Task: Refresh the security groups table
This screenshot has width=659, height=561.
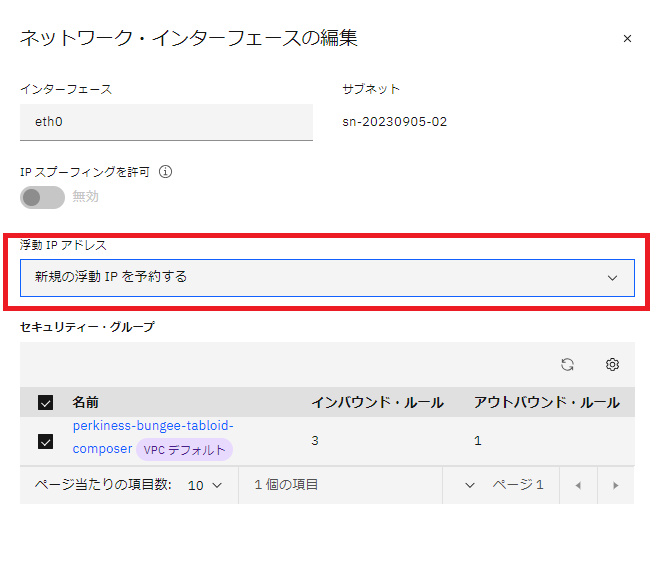Action: click(x=567, y=364)
